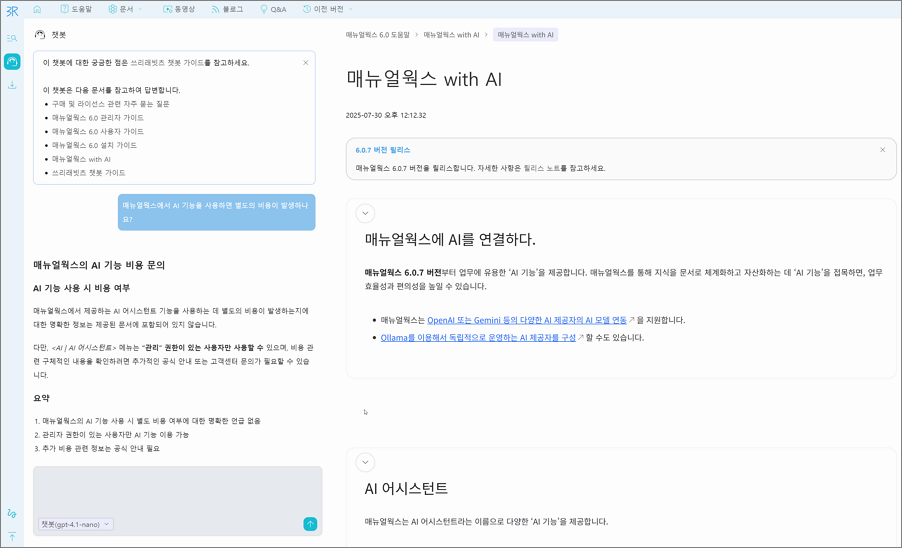Send the chat message with arrow button
902x548 pixels.
click(310, 524)
